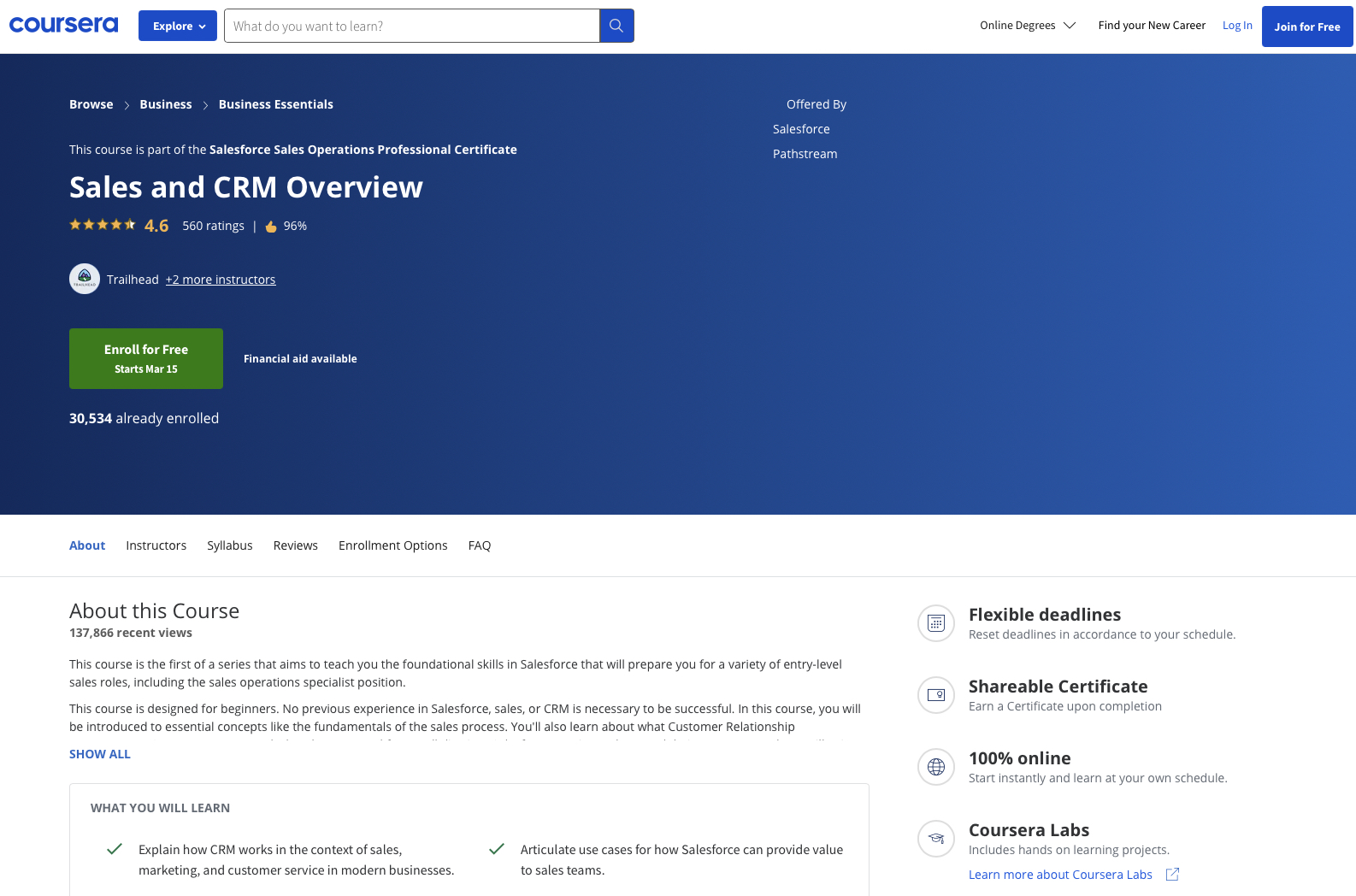The height and width of the screenshot is (896, 1356).
Task: Jump to the FAQ tab
Action: click(480, 545)
